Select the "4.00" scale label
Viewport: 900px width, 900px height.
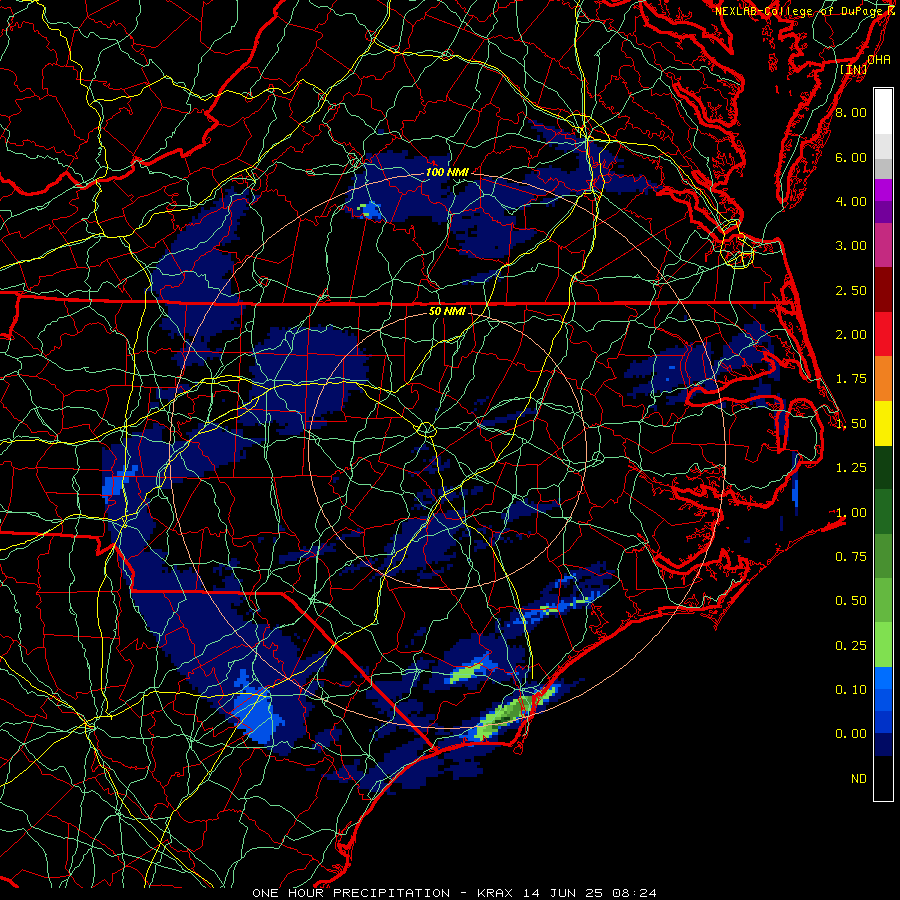[x=851, y=201]
